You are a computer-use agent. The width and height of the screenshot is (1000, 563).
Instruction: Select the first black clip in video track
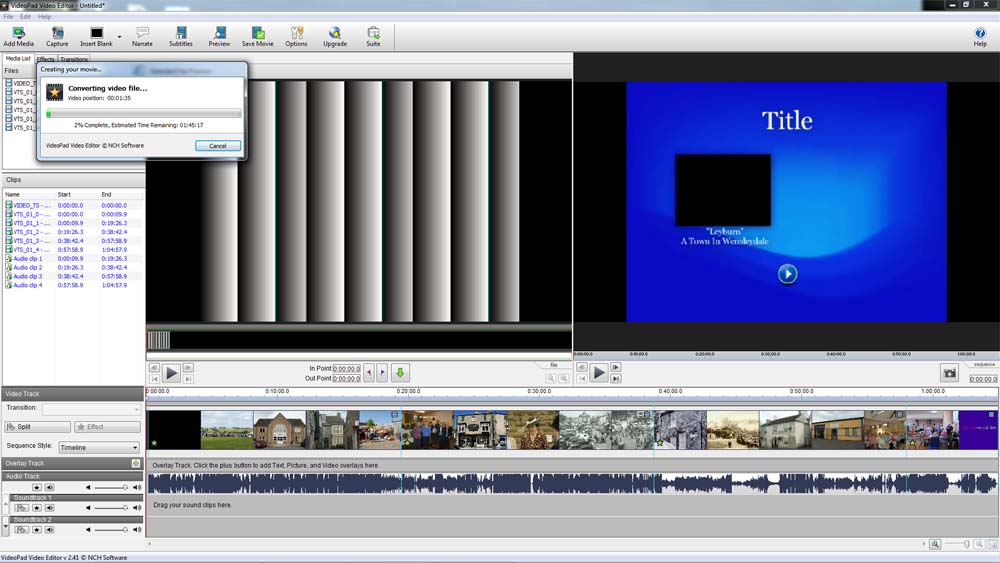point(173,430)
